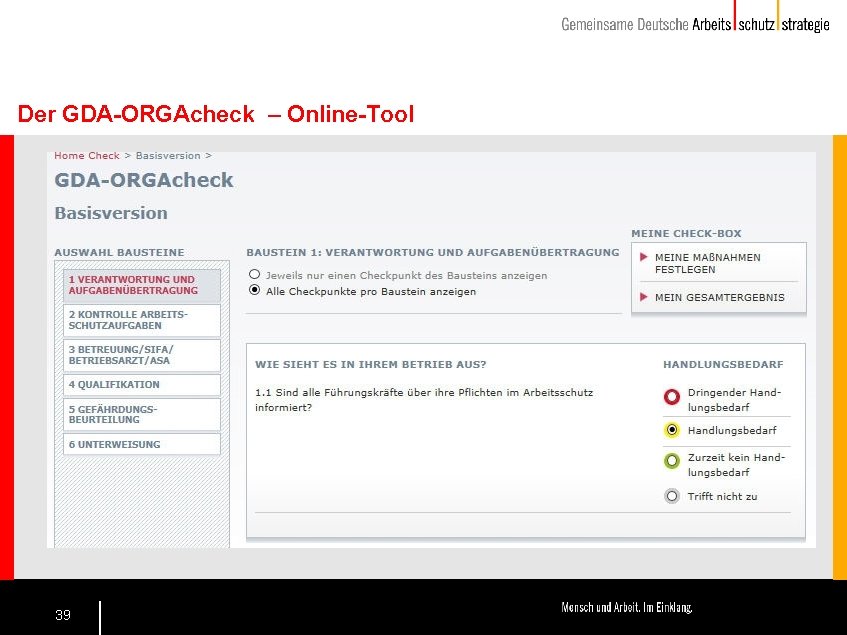Viewport: 847px width, 635px height.
Task: Click question 1.1 text about Führungskräfte
Action: tap(424, 400)
